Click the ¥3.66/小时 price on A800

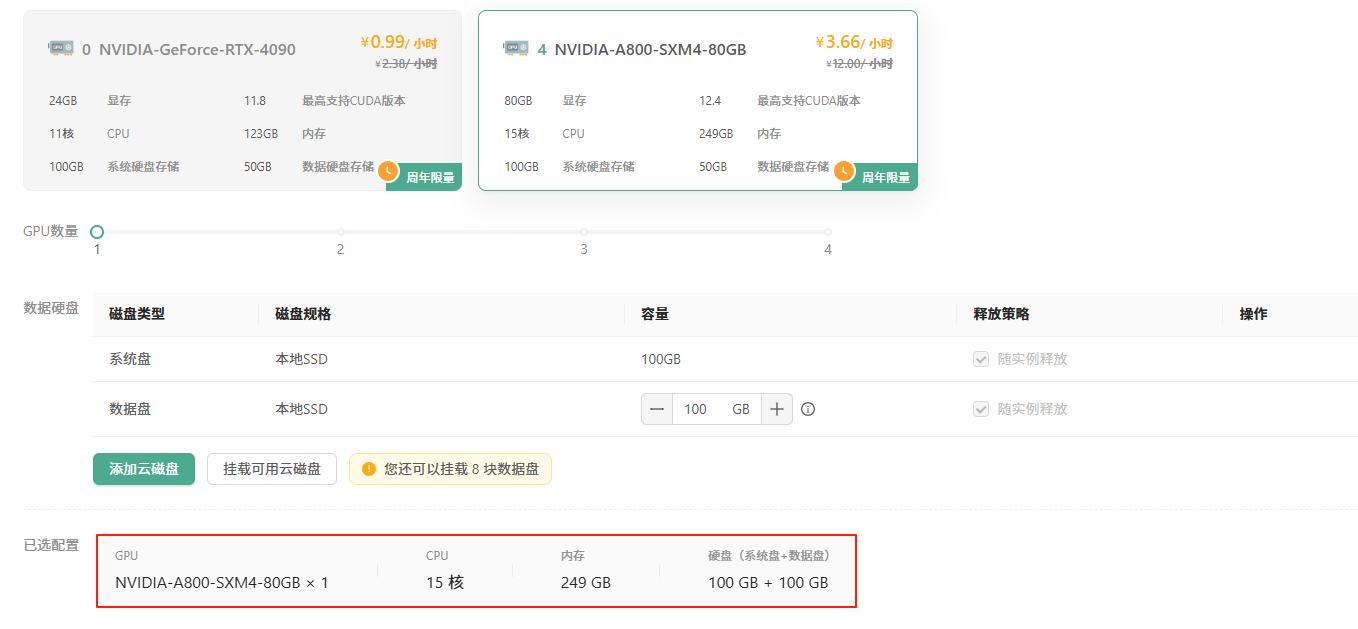coord(854,43)
